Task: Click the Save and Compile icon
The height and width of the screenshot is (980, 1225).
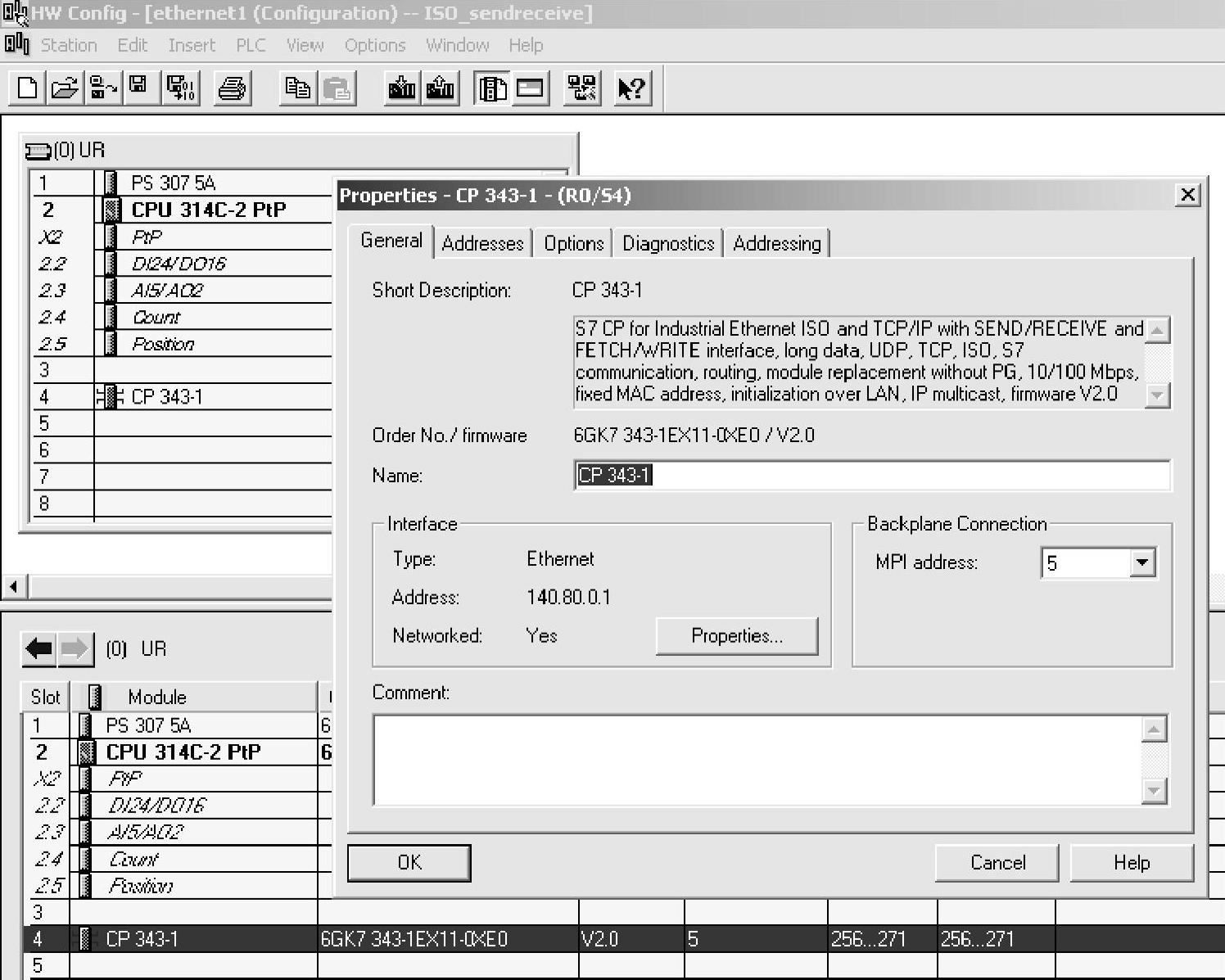Action: [x=180, y=88]
